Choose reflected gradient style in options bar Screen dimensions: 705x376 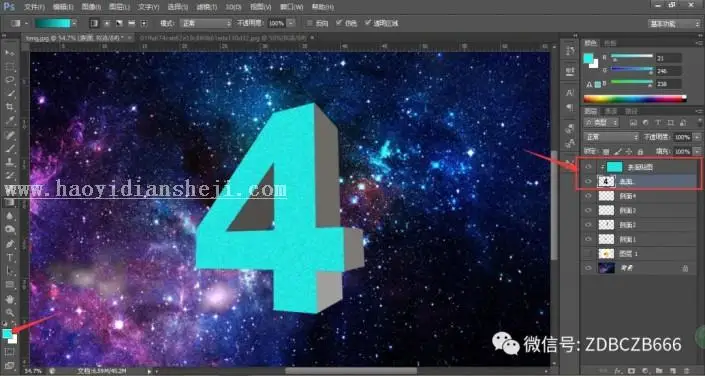(x=131, y=23)
